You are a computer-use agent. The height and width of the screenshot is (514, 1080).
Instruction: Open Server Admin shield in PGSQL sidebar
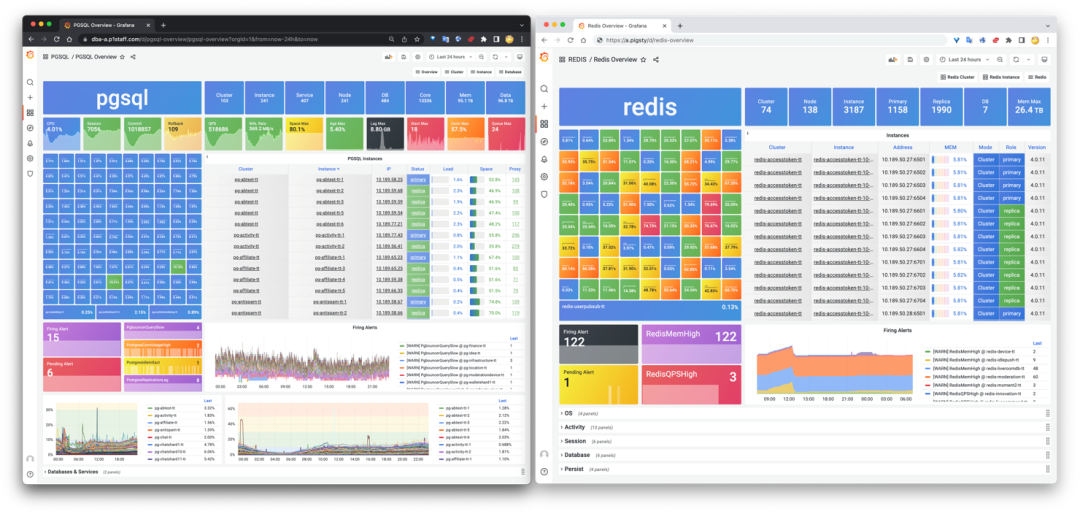[30, 174]
